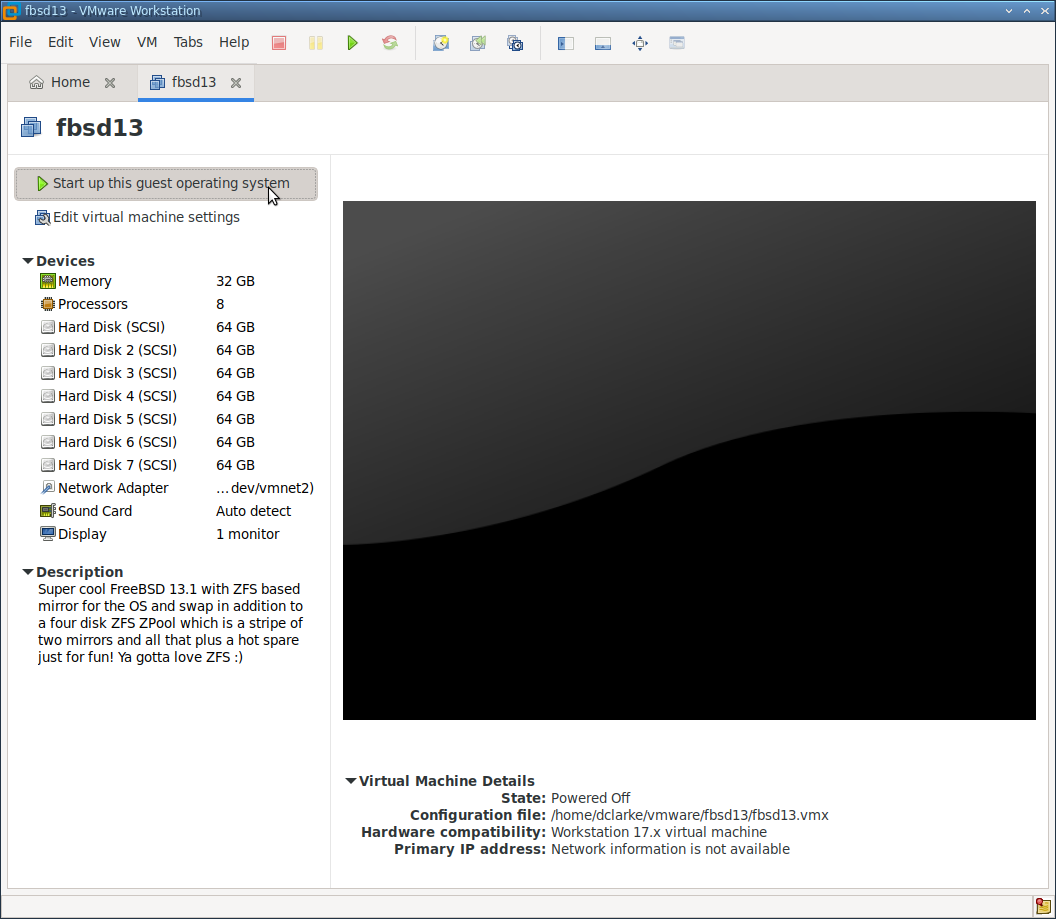Collapse the Description section
Viewport: 1056px width, 919px height.
click(x=28, y=572)
